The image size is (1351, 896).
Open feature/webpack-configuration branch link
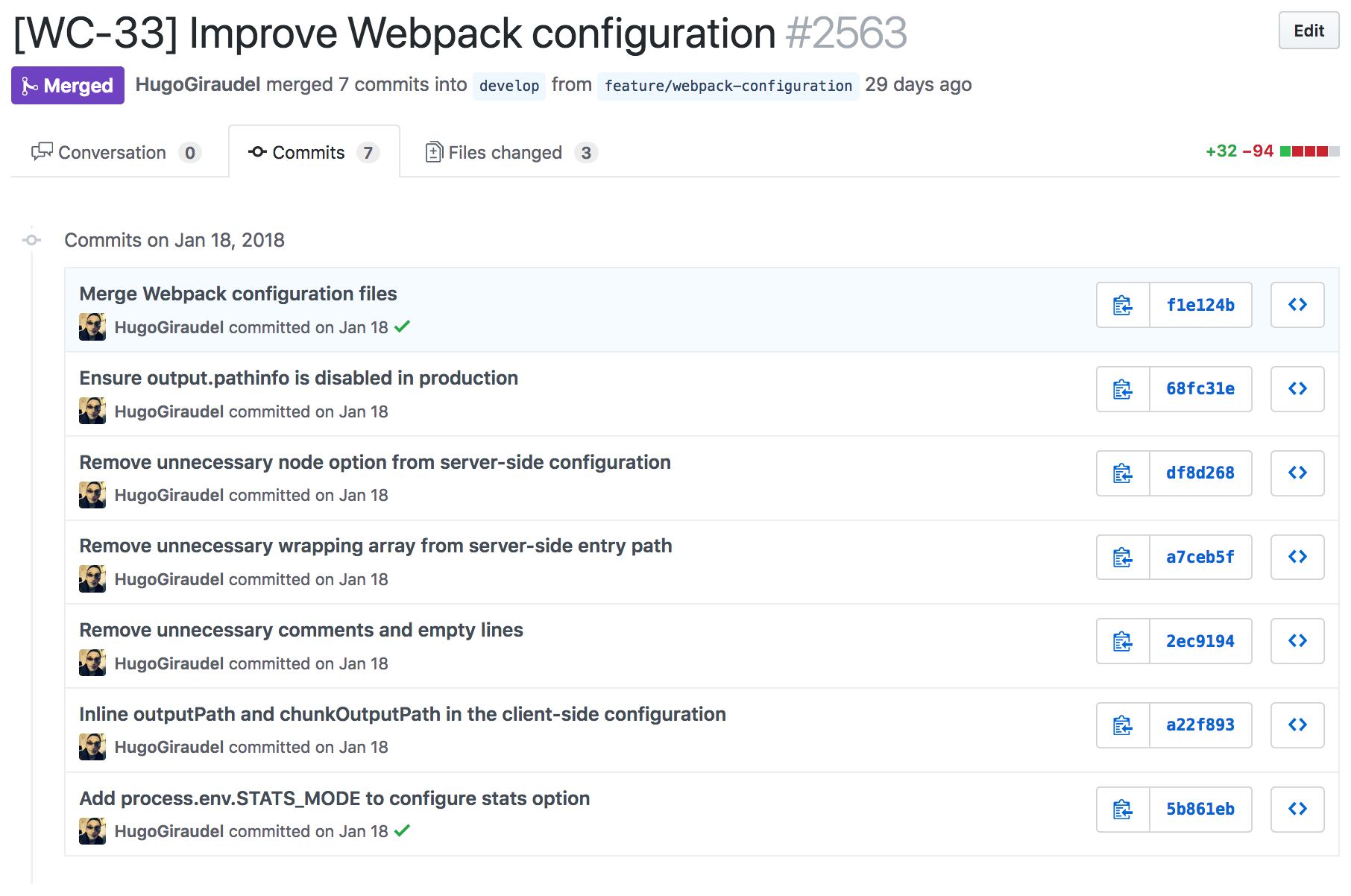click(728, 86)
